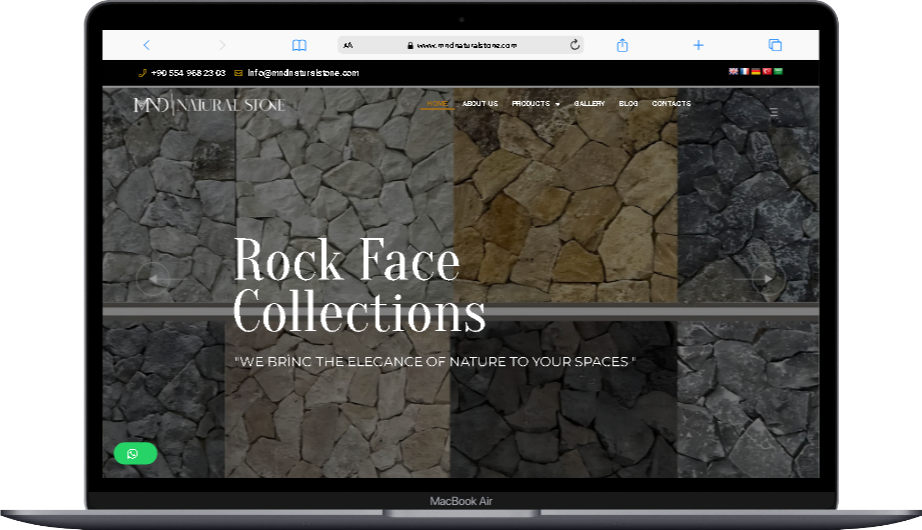Email info@mndnaturalstone.com link
The height and width of the screenshot is (530, 922).
tap(297, 73)
